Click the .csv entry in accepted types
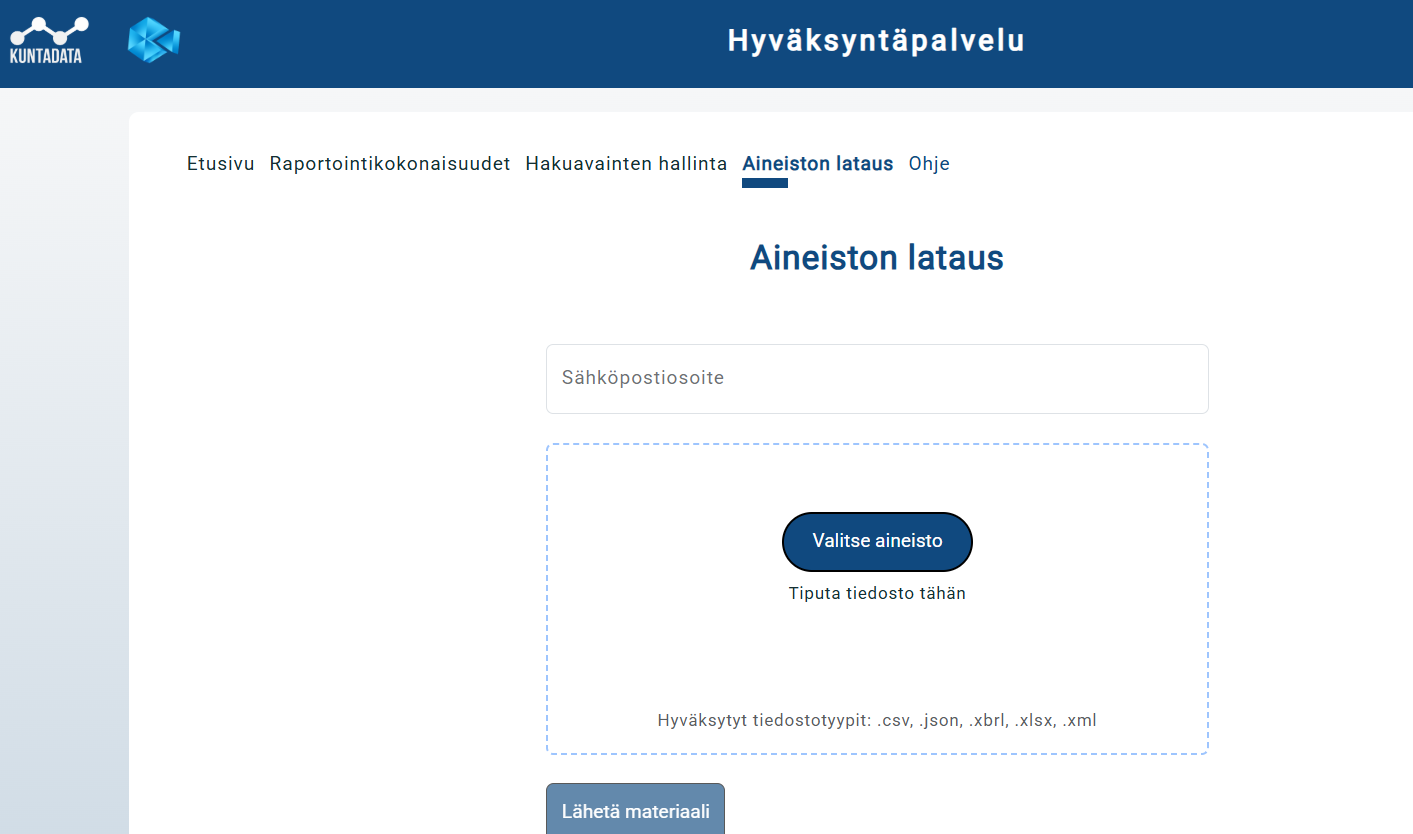The image size is (1413, 834). click(x=893, y=720)
